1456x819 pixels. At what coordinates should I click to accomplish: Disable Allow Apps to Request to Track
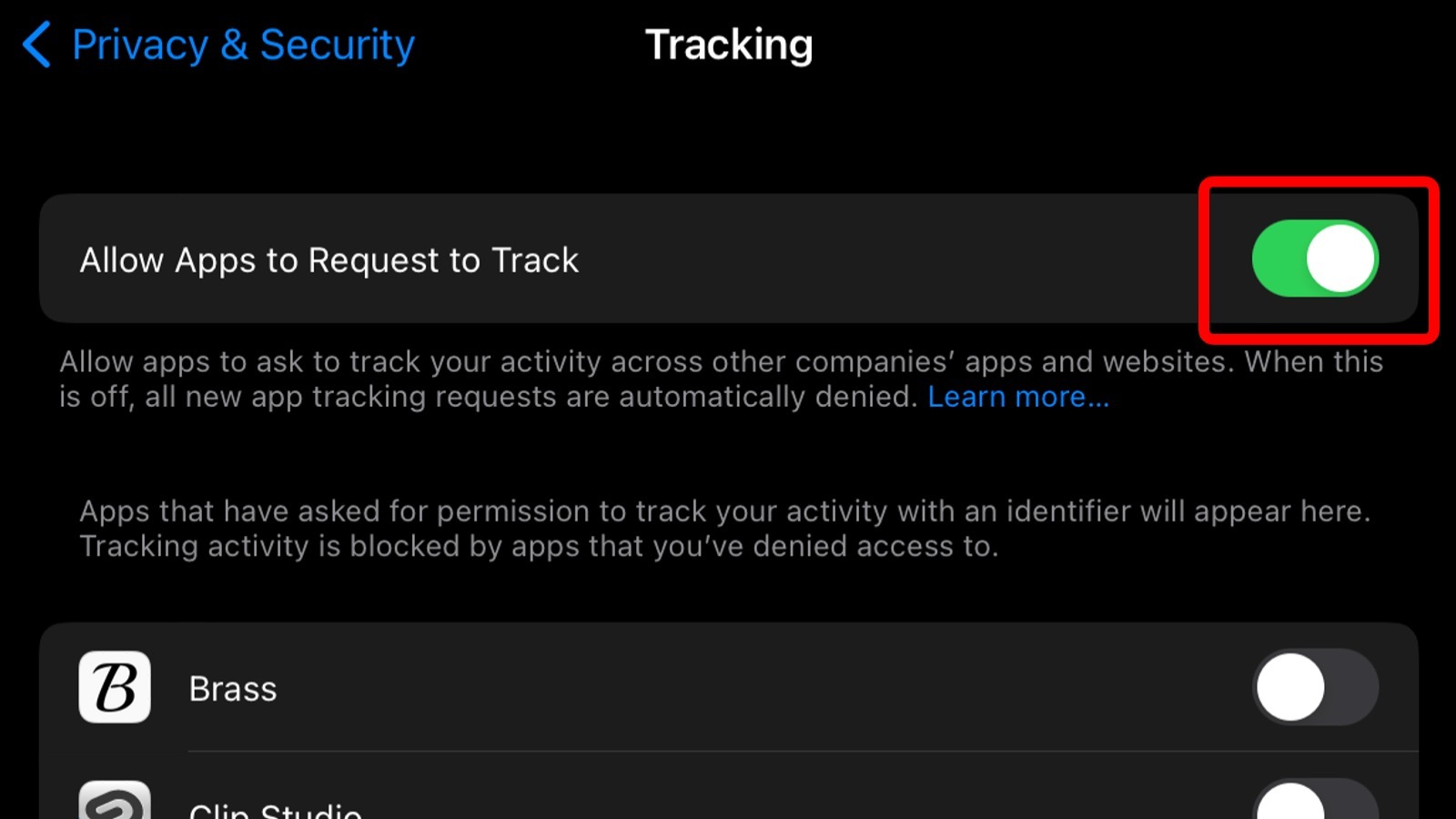click(1315, 259)
